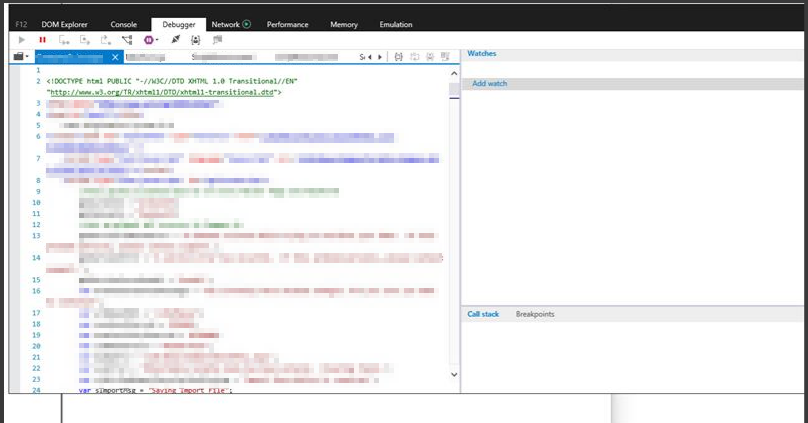The height and width of the screenshot is (423, 808).
Task: Break execution with the red pause icon
Action: [x=42, y=40]
